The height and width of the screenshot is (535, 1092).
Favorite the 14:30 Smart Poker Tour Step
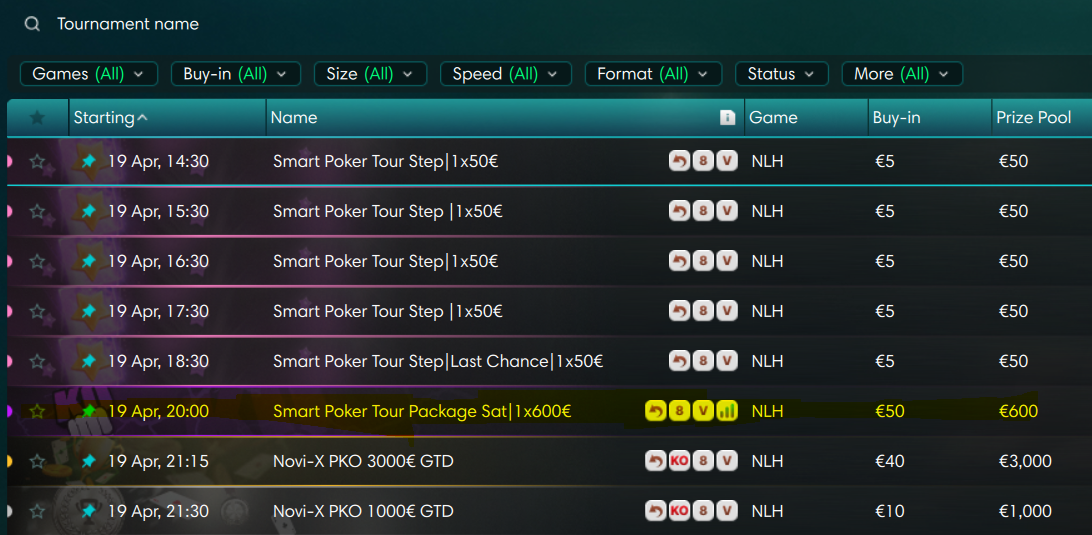[37, 161]
